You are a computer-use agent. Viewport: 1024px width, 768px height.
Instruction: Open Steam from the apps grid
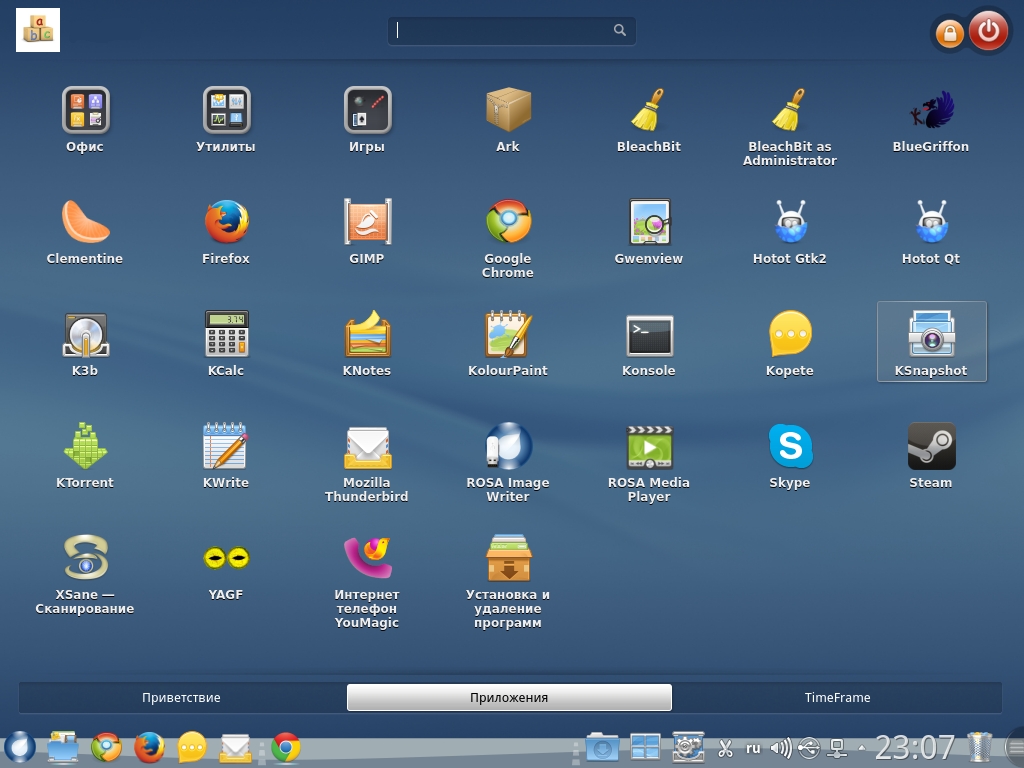(x=930, y=448)
